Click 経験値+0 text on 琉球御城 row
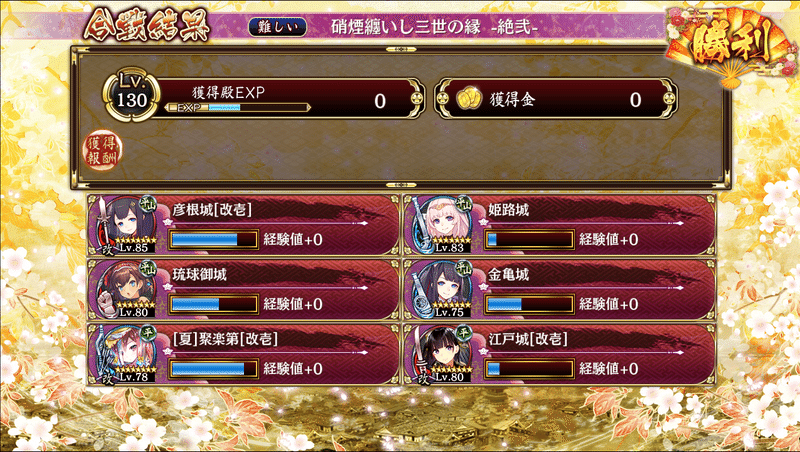This screenshot has width=800, height=452. coord(293,304)
